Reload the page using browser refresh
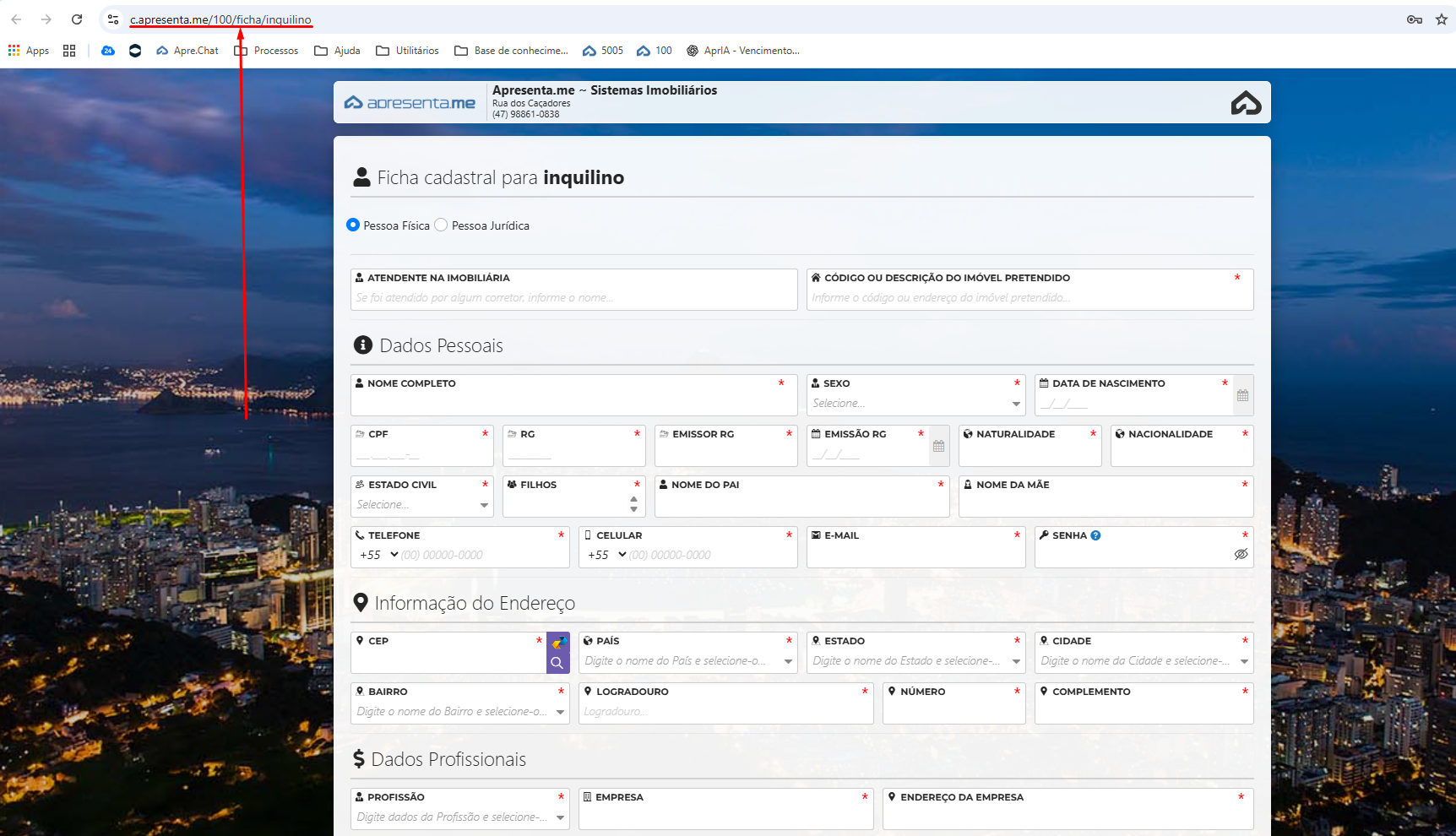The image size is (1456, 836). pos(77,19)
